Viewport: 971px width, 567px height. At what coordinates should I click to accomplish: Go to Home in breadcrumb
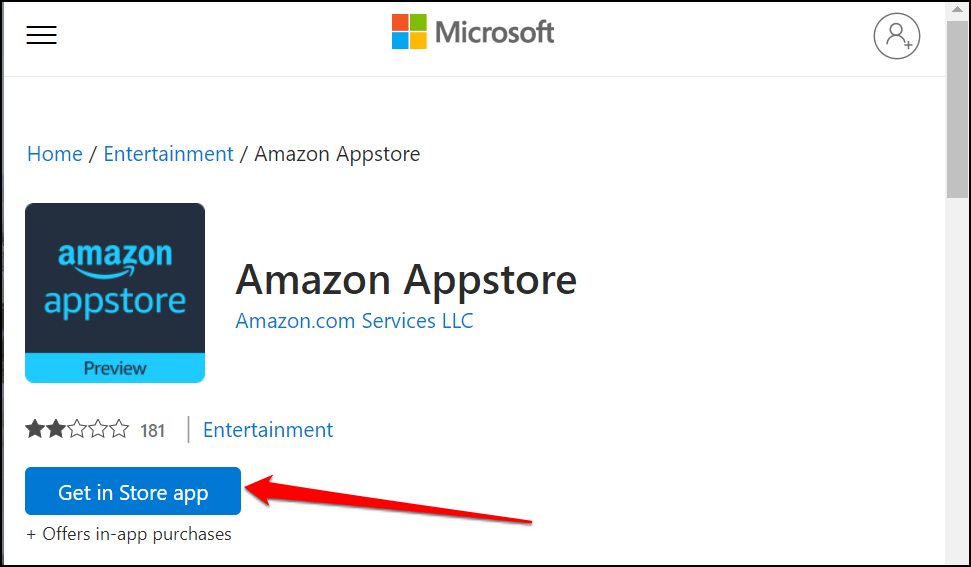[x=55, y=154]
